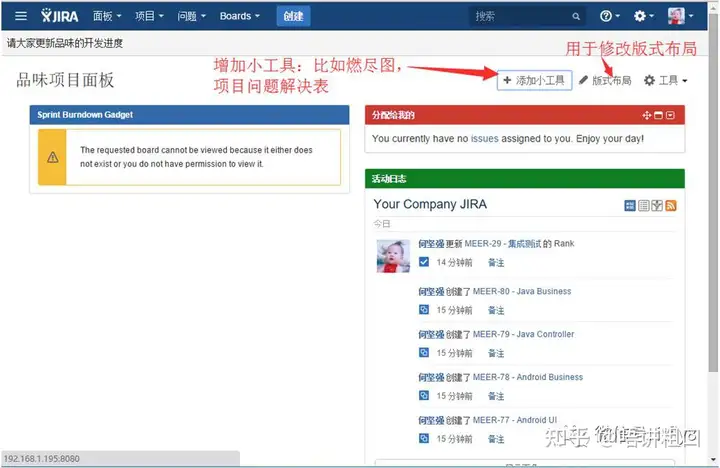Select the 14 分钟前 timestamp
Screen dimensions: 720x468
455,263
